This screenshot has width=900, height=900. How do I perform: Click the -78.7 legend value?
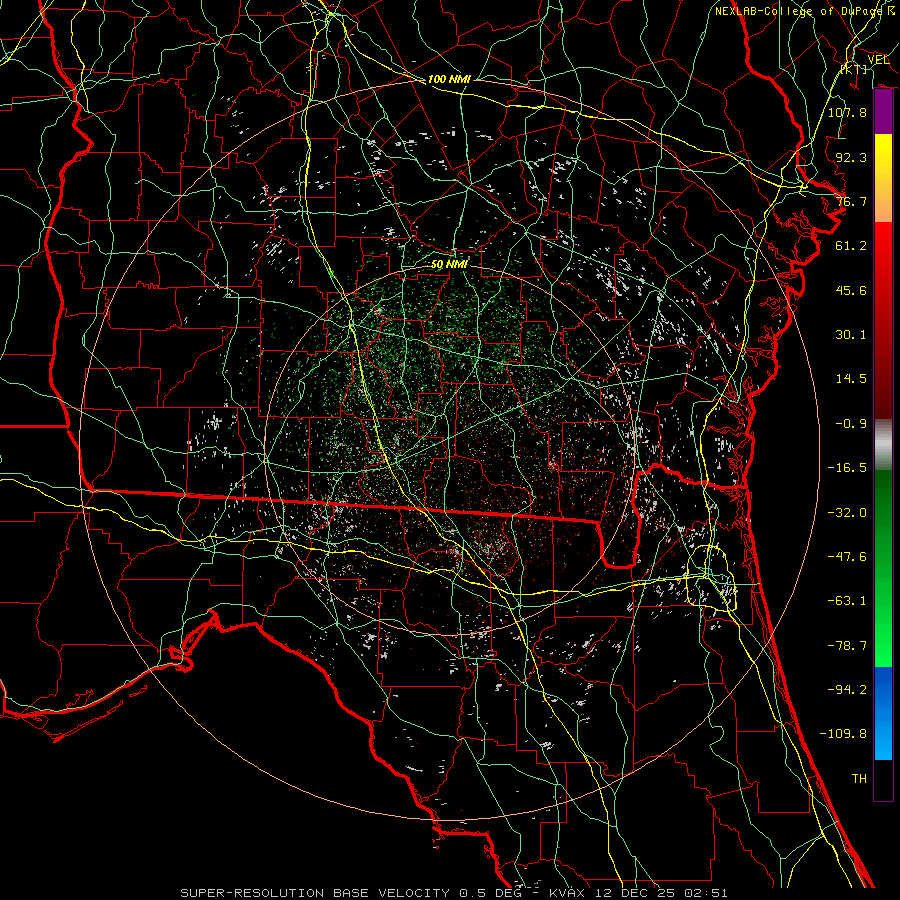pyautogui.click(x=847, y=646)
